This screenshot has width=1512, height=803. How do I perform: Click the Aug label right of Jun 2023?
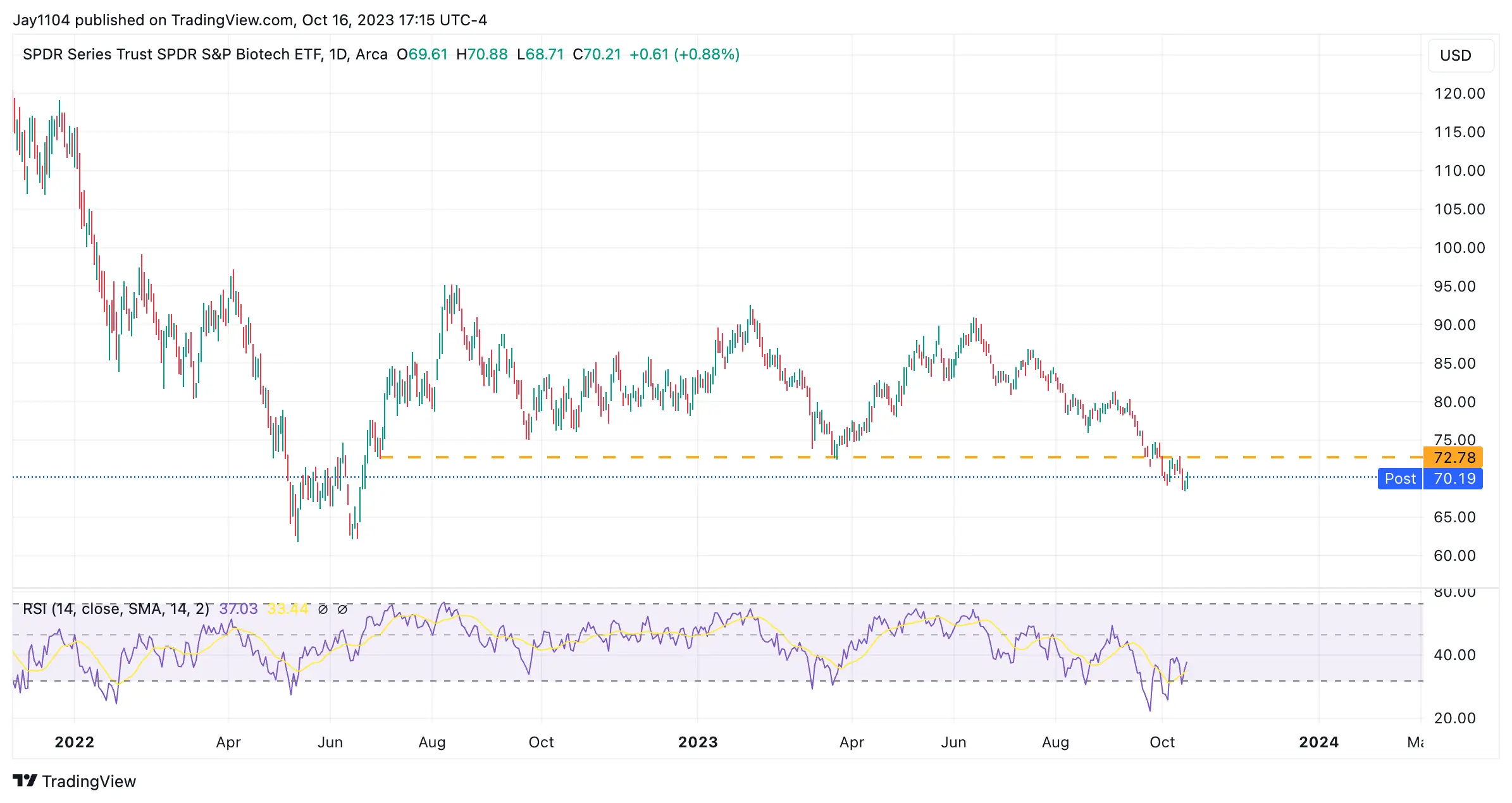pyautogui.click(x=1055, y=742)
